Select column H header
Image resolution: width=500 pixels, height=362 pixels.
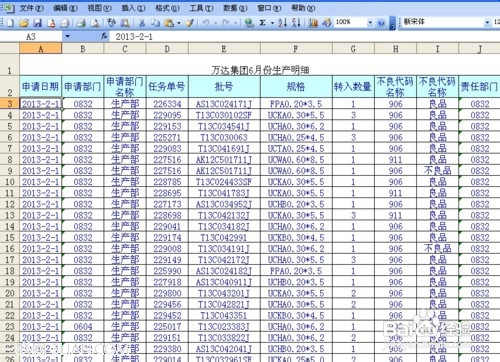tap(395, 49)
